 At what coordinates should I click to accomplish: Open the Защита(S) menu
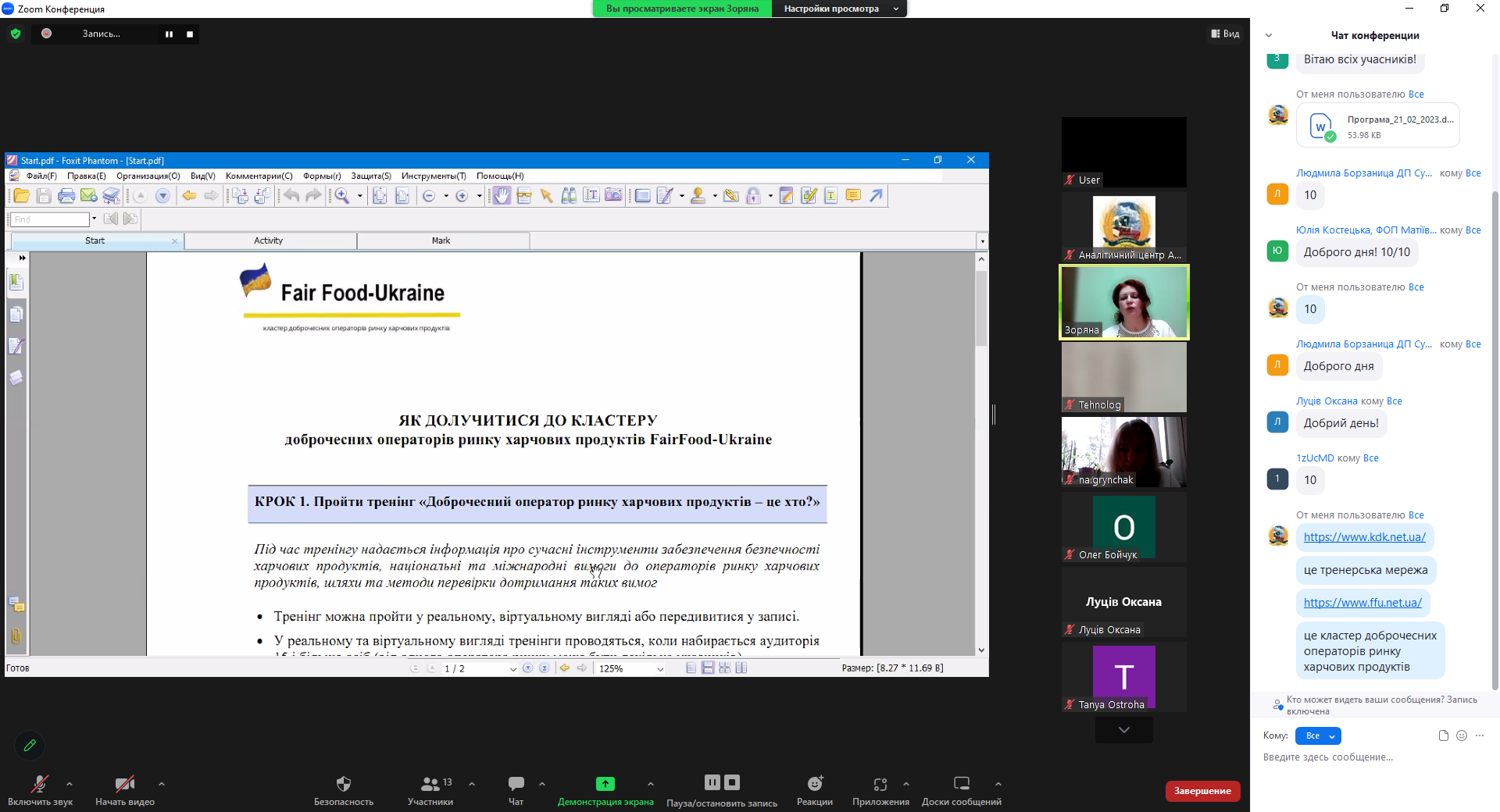371,176
